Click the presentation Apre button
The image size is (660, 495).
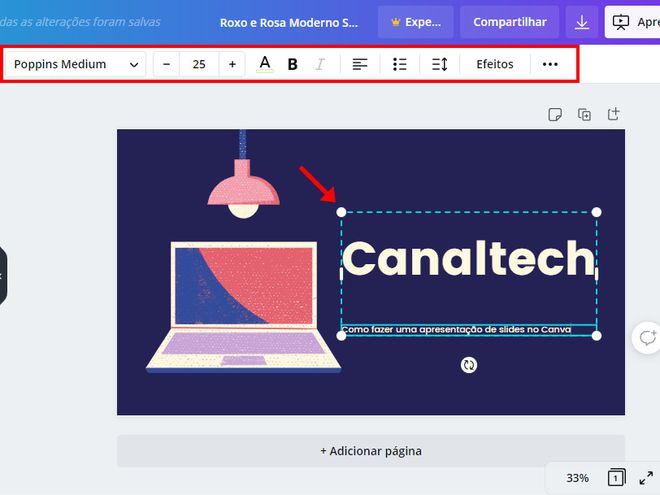pyautogui.click(x=633, y=22)
